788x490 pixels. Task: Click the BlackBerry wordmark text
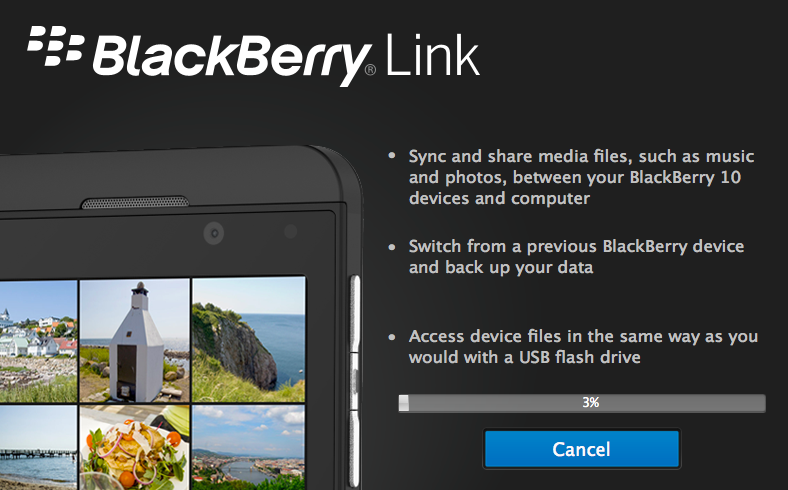232,60
